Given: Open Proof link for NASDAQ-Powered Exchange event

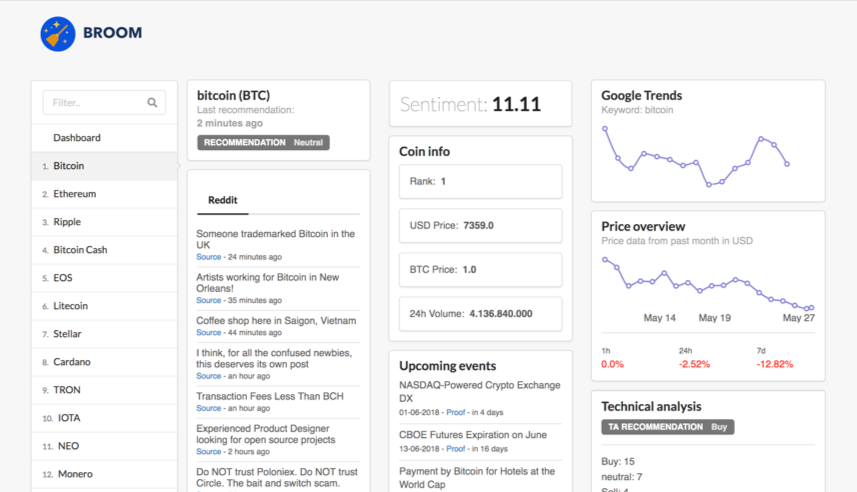Looking at the screenshot, I should (x=456, y=412).
